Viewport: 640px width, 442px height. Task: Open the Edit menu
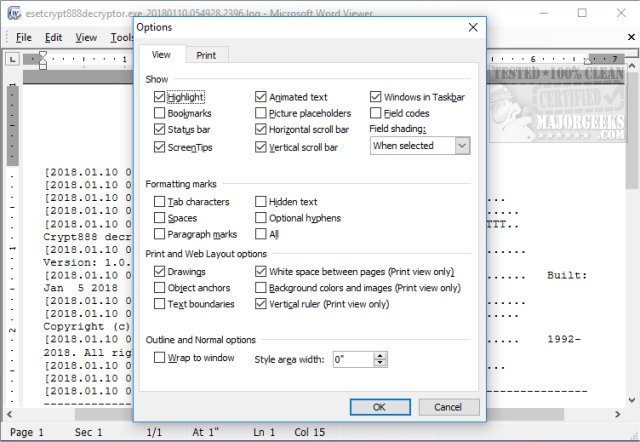(x=53, y=38)
